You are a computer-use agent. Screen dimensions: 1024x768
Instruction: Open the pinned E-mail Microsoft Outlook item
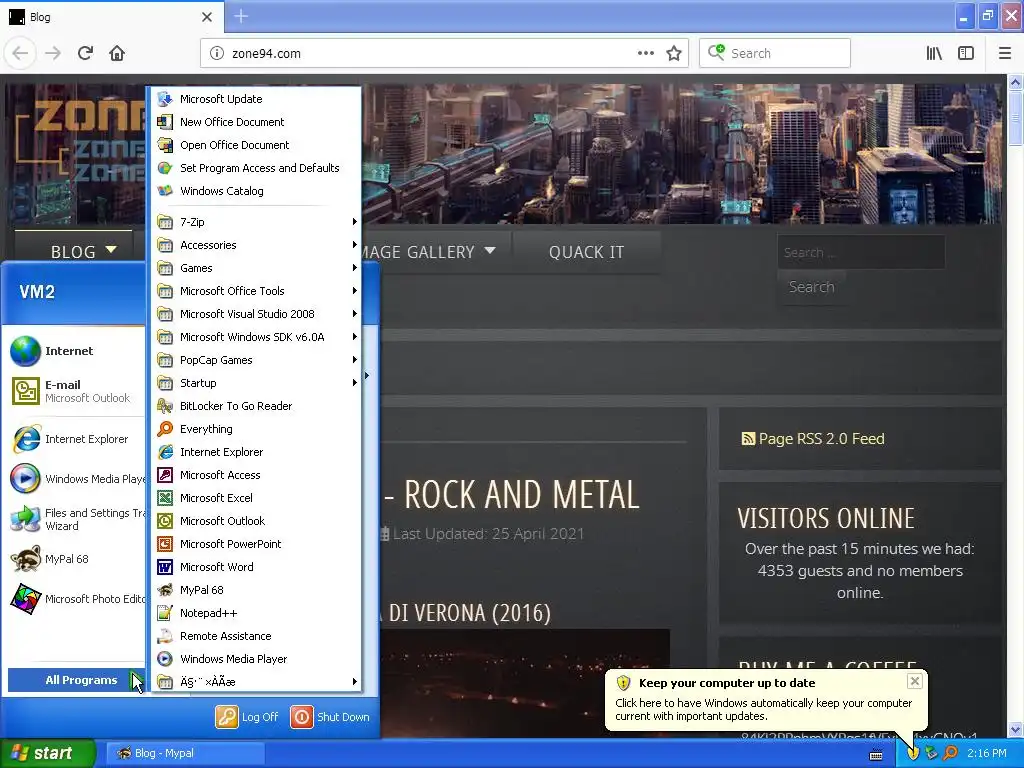[x=75, y=391]
